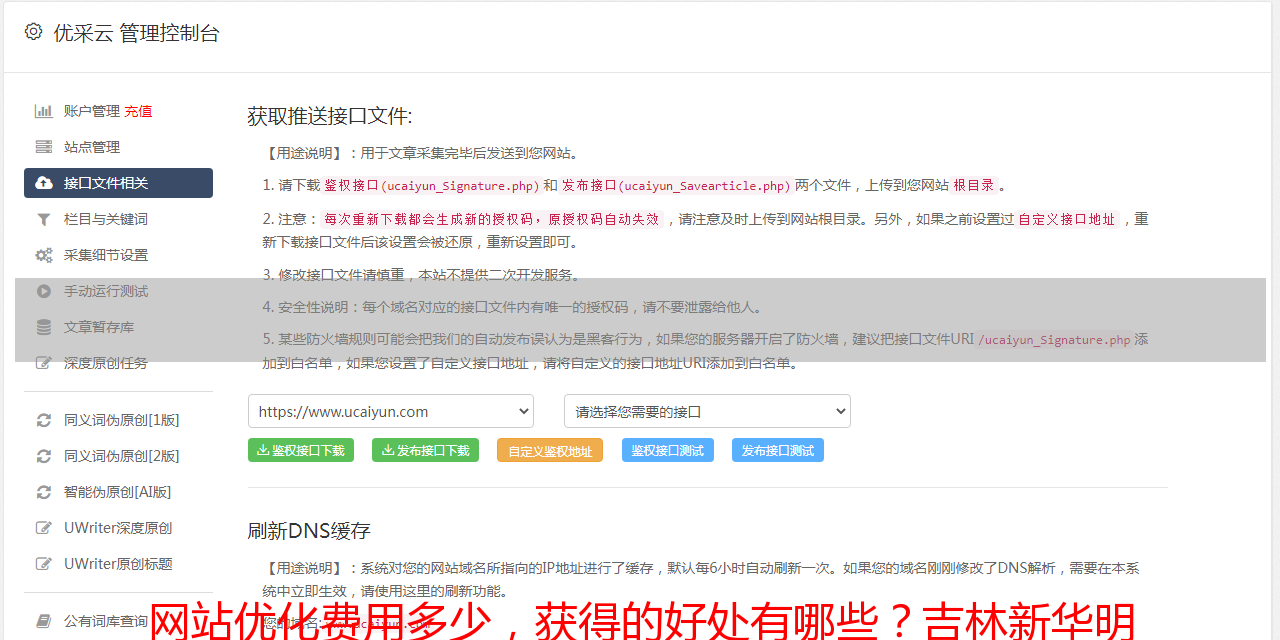Click the 鉴权接口(ucaiyun_Signature.php) code text
This screenshot has height=640, width=1280.
pyautogui.click(x=432, y=185)
